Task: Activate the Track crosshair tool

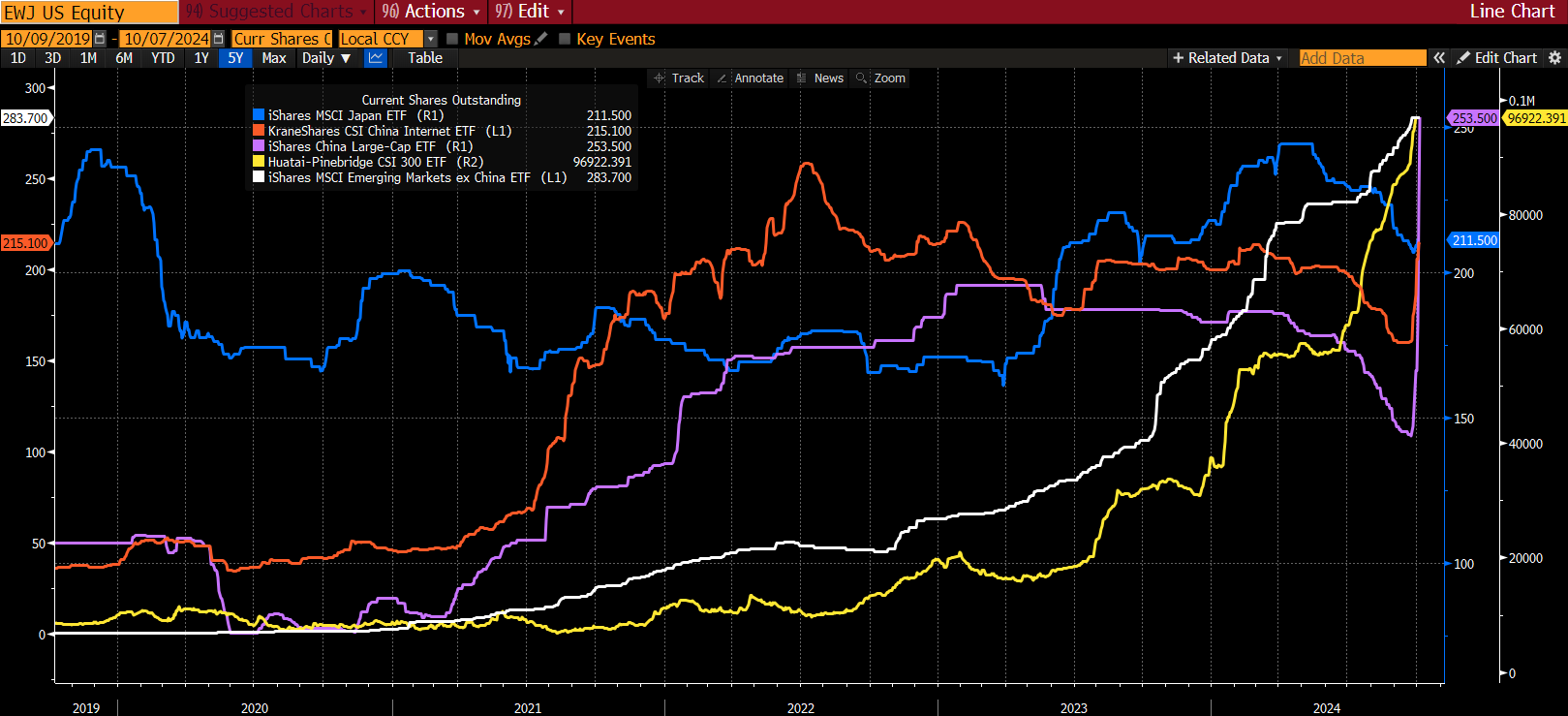Action: [x=679, y=78]
